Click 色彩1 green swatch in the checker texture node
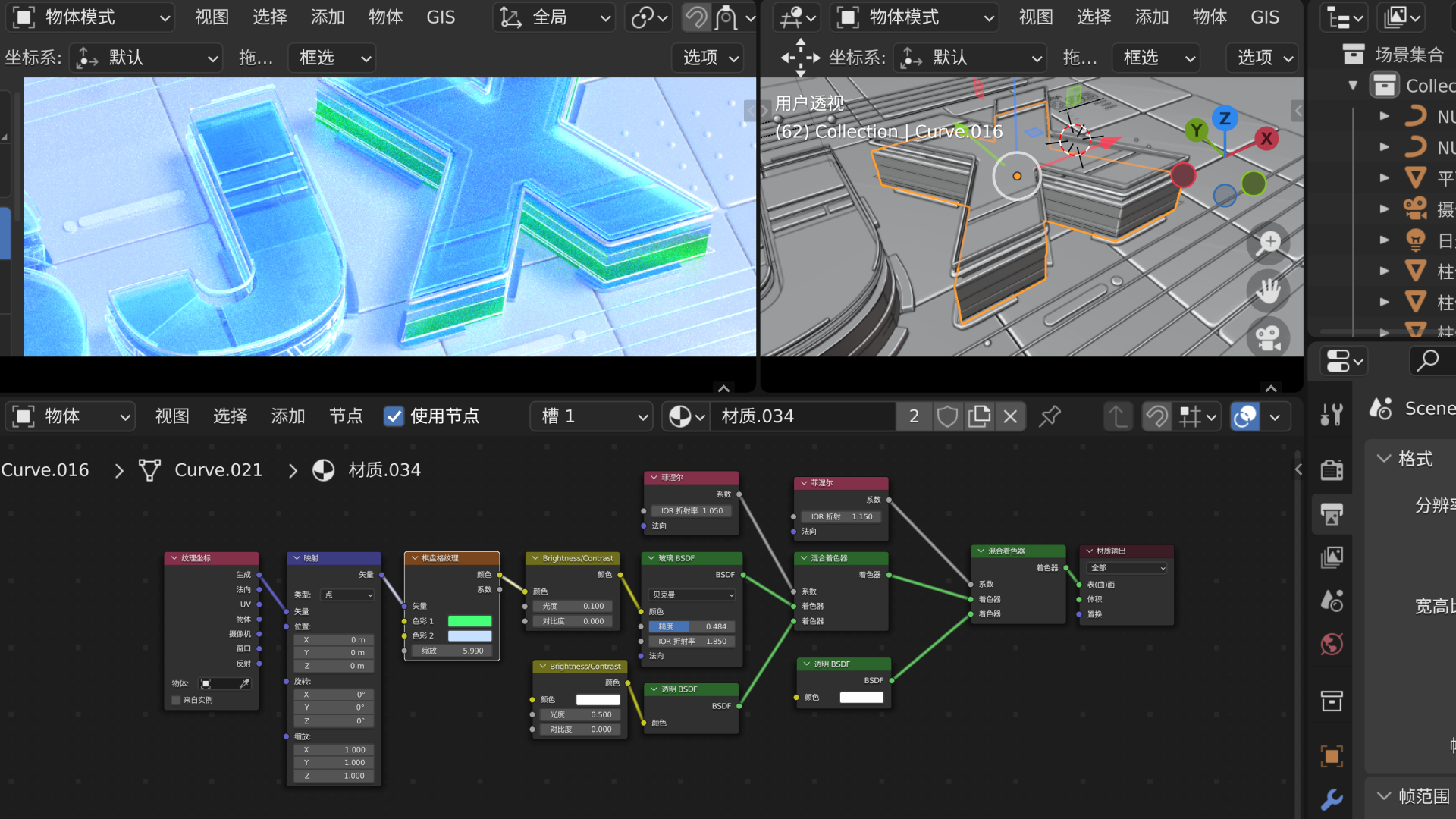The width and height of the screenshot is (1456, 819). [x=470, y=620]
